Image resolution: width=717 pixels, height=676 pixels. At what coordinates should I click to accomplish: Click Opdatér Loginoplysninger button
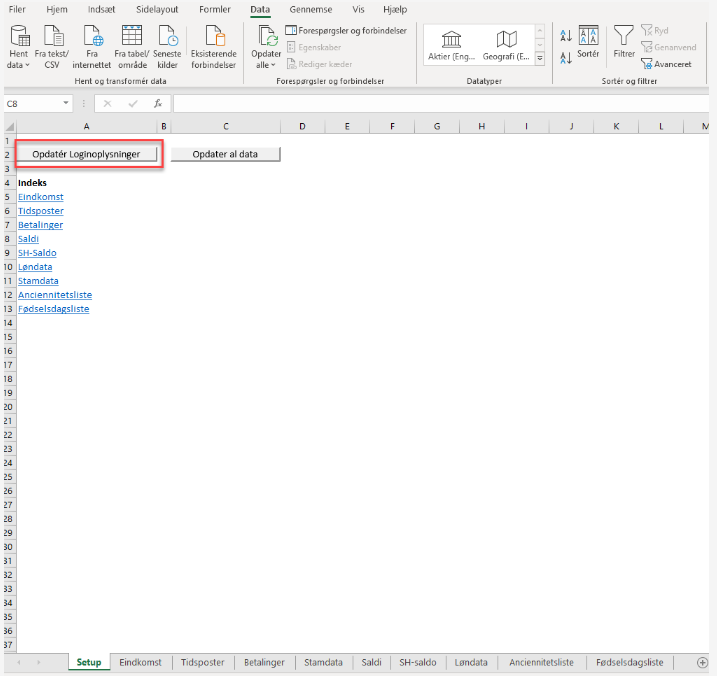[86, 154]
